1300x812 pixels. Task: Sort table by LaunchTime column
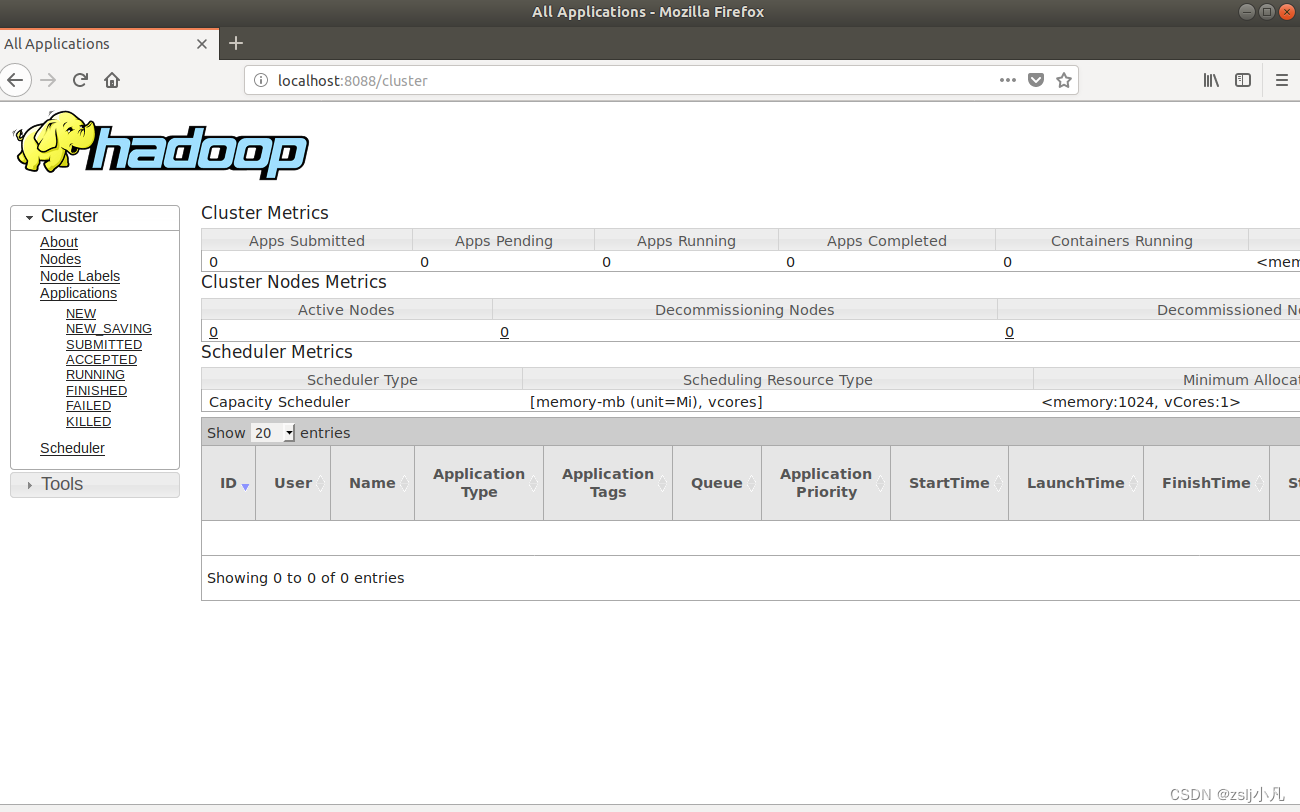point(1076,483)
